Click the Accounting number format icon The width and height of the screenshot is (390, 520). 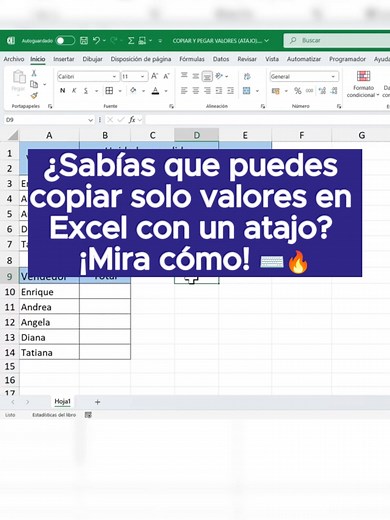tap(276, 91)
